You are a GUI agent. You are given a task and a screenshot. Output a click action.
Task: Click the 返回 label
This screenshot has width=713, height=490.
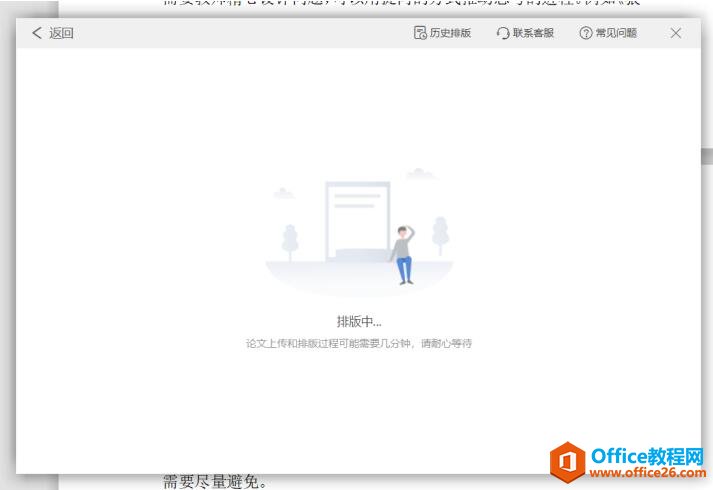61,33
